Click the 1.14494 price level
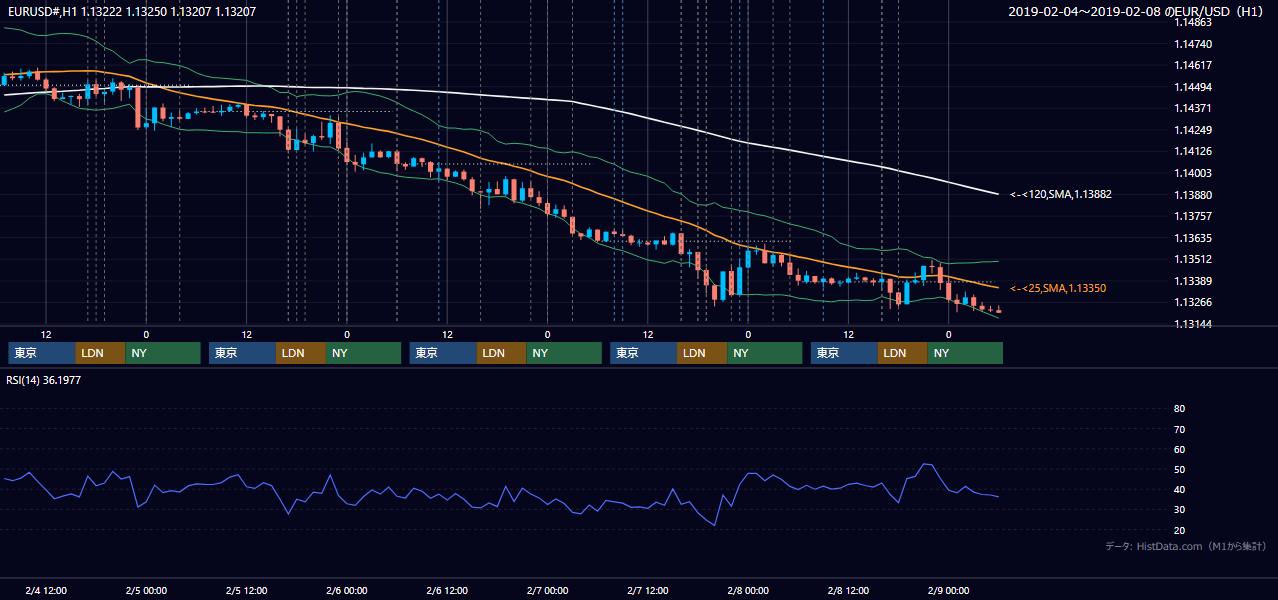Screen dimensions: 1278x600 tap(1193, 87)
